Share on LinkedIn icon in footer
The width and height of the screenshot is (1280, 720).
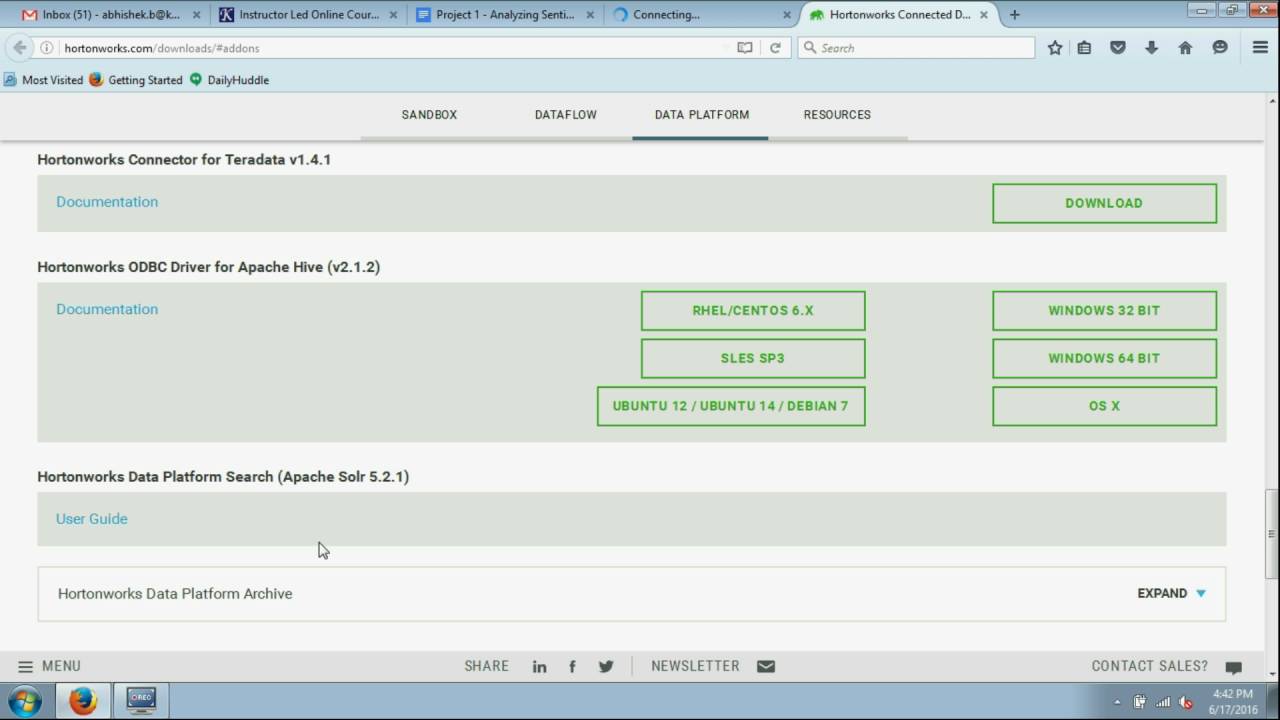pos(539,667)
